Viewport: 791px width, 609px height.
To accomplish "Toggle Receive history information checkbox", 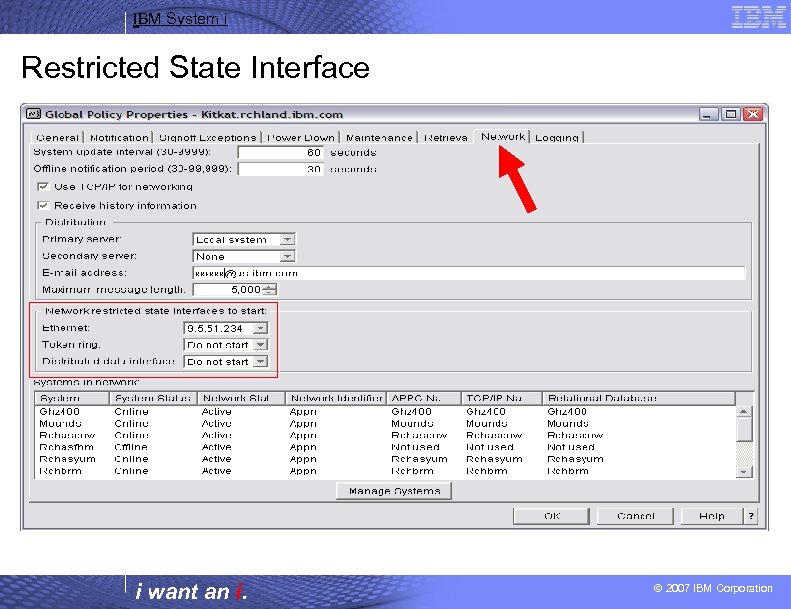I will point(43,205).
